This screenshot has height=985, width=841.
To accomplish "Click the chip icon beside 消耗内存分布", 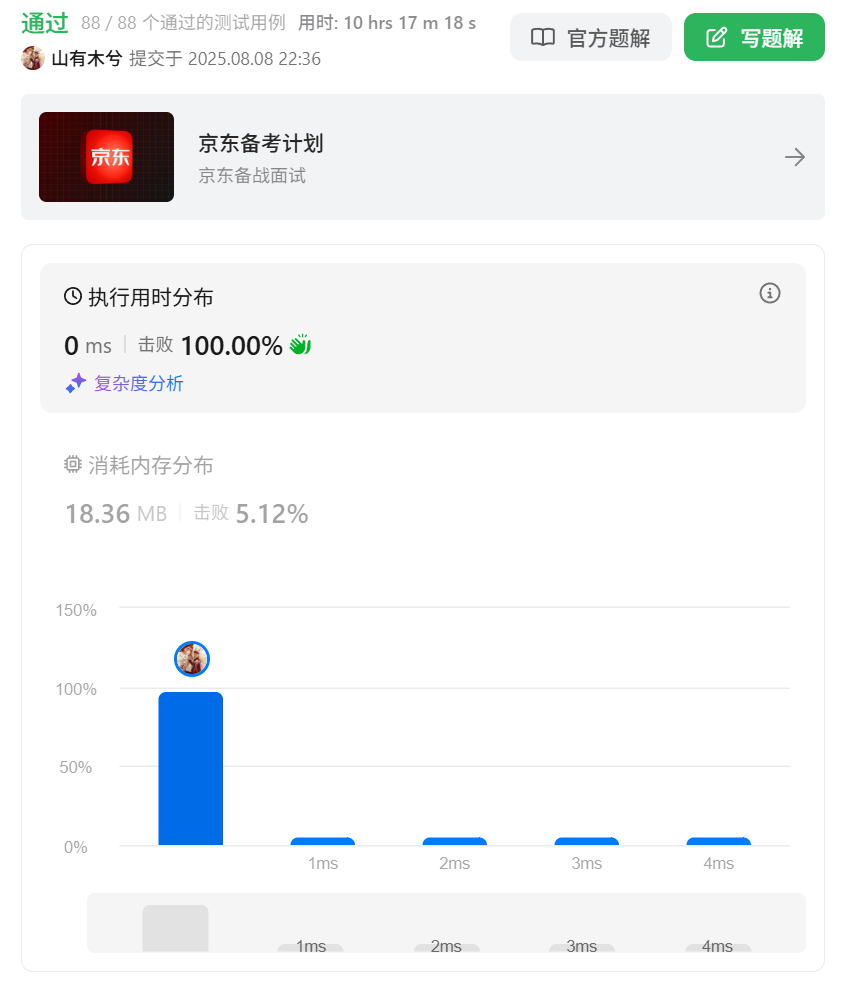I will coord(73,465).
